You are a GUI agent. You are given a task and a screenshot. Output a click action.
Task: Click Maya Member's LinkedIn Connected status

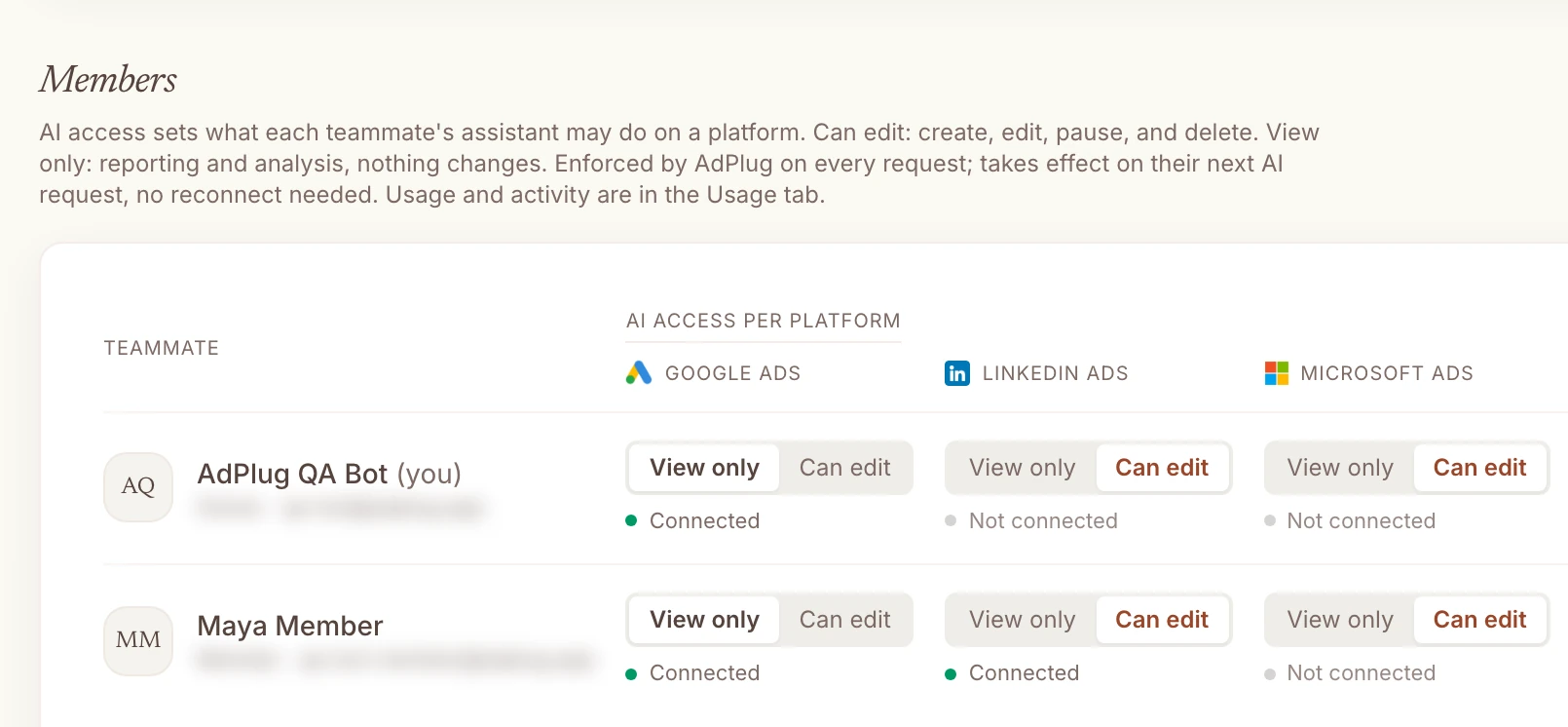point(1012,672)
